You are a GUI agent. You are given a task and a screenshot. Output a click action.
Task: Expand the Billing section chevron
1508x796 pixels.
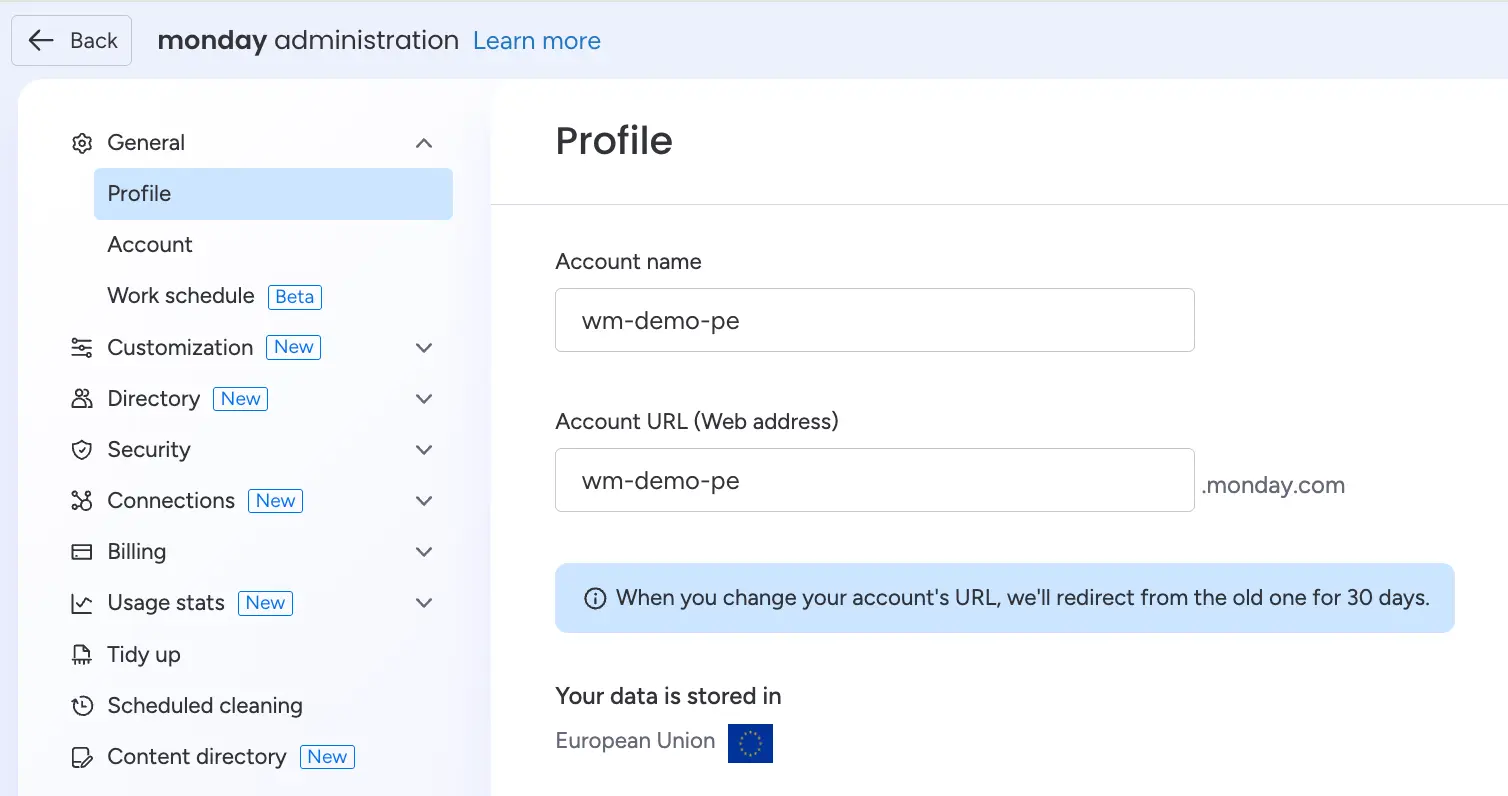(x=424, y=552)
